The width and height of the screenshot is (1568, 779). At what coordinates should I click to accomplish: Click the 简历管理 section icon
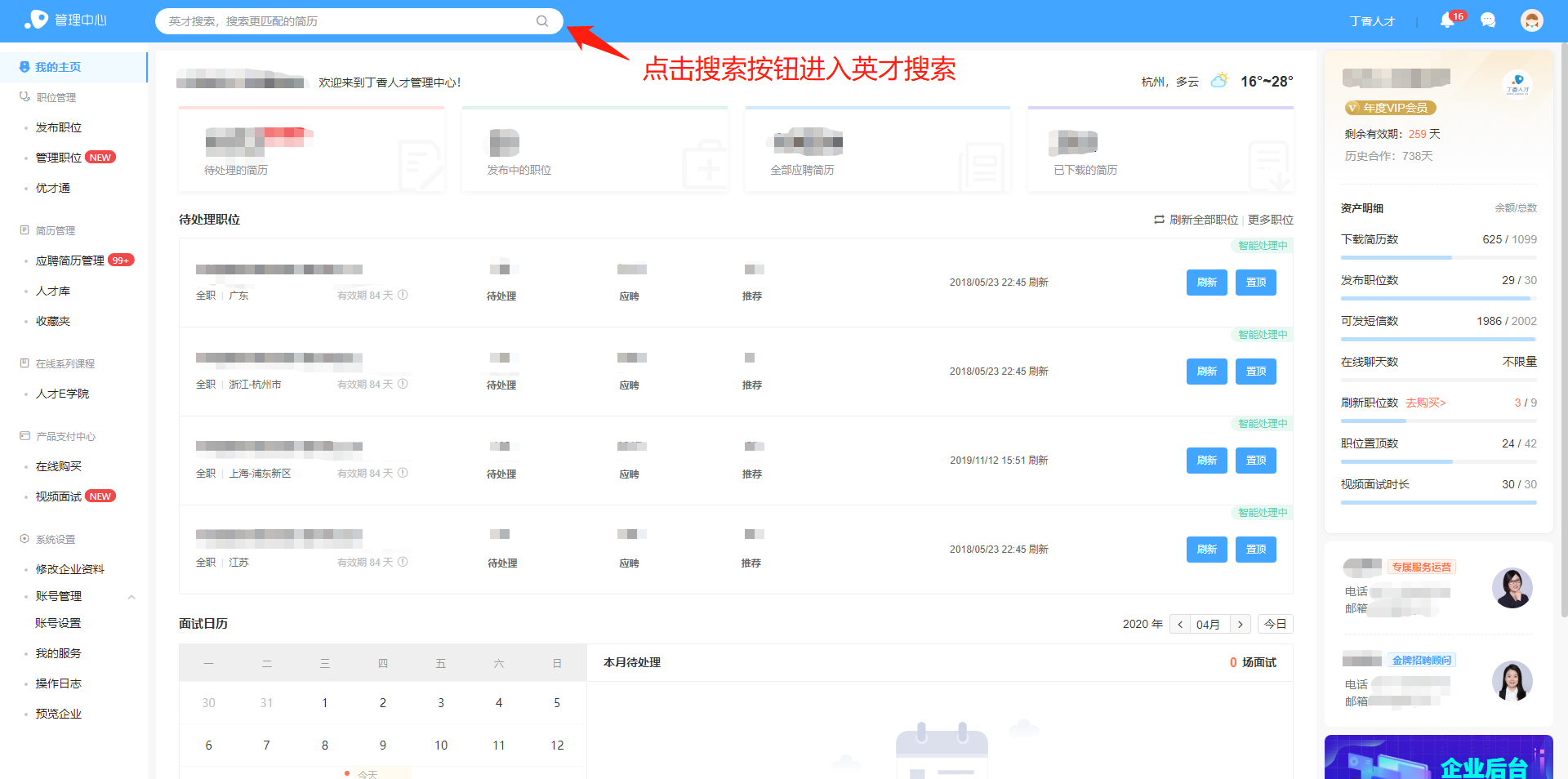[24, 230]
